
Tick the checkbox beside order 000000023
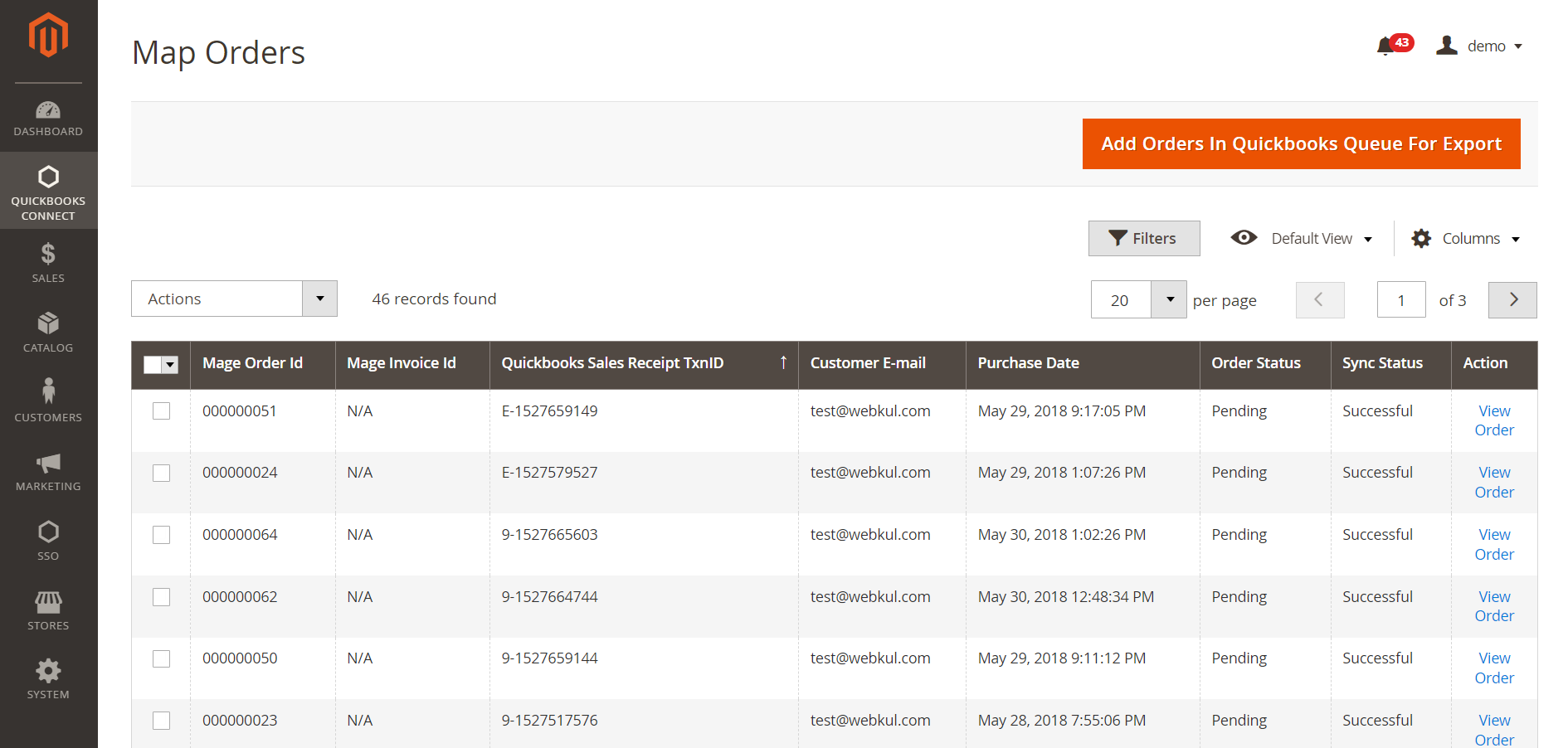[161, 721]
